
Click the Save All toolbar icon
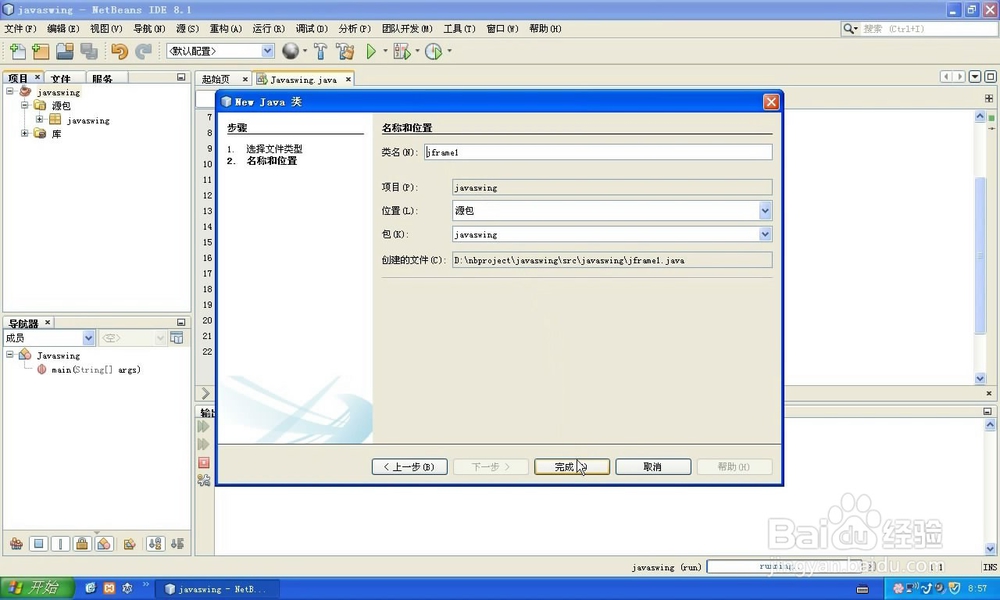[x=89, y=51]
